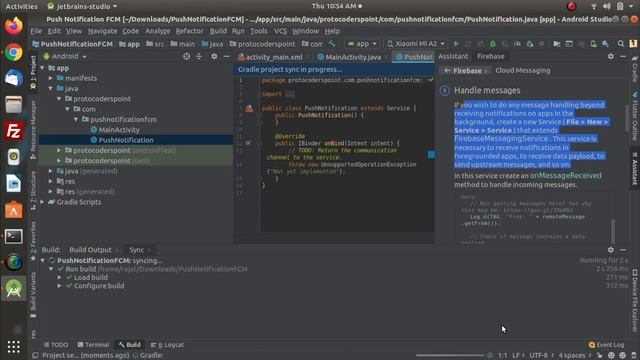Open the Refactor menu
The image size is (640, 360).
pos(189,31)
